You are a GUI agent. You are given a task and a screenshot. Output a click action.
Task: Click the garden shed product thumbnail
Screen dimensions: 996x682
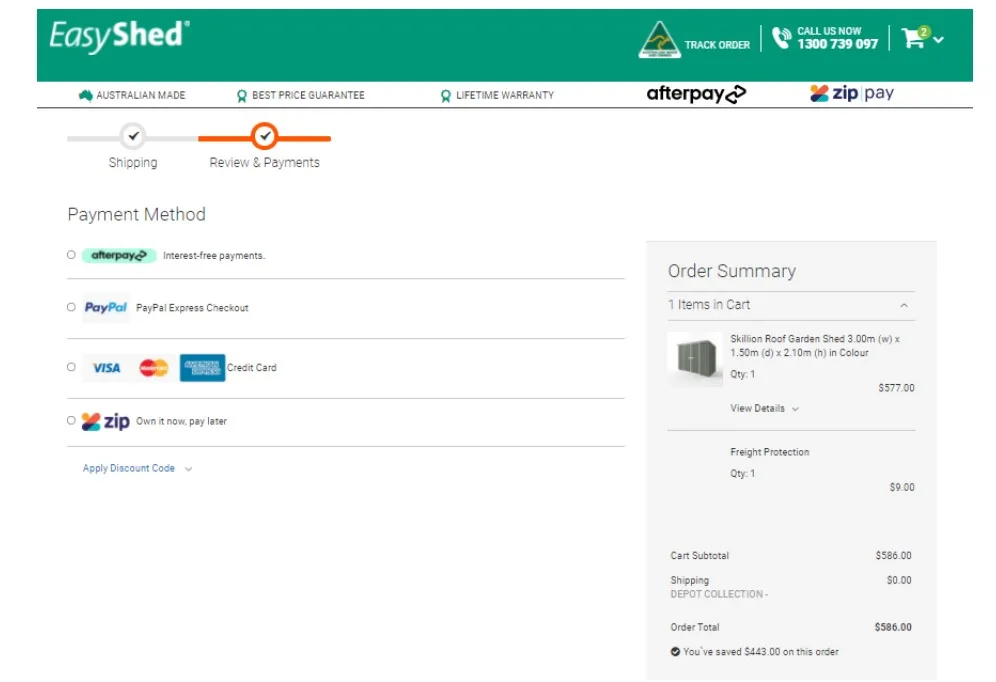(694, 359)
